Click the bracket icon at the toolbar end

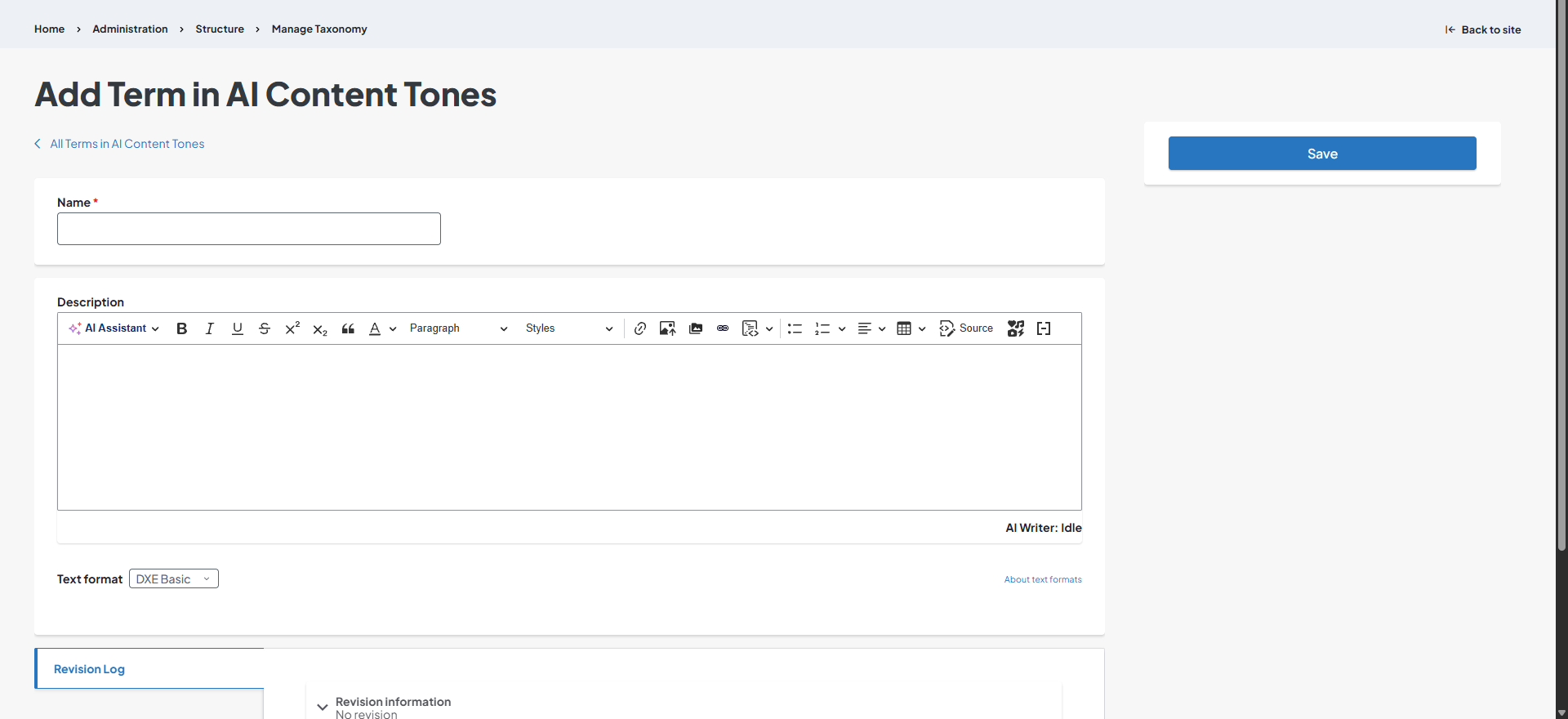click(1044, 328)
